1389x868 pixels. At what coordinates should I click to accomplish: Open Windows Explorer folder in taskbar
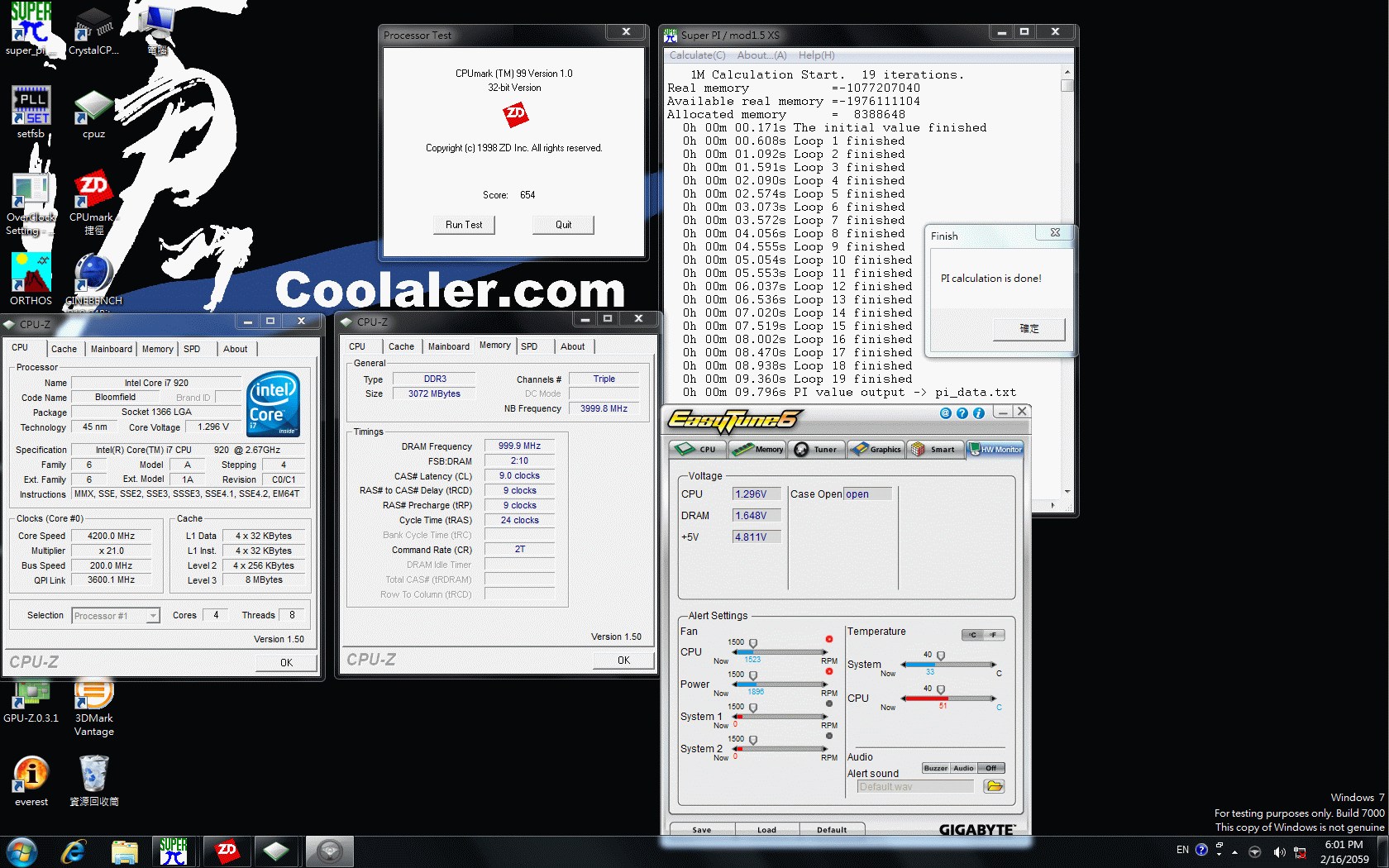[x=124, y=851]
